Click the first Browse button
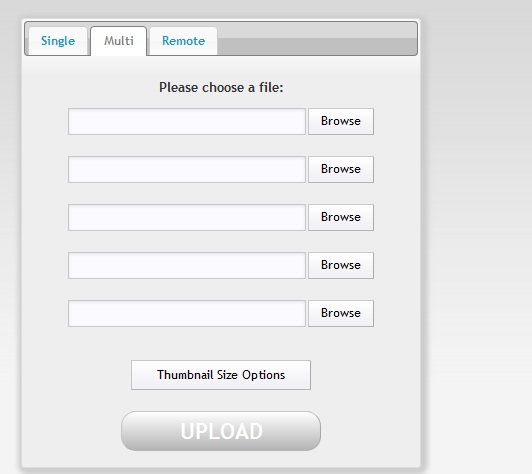532x474 pixels. click(x=341, y=121)
